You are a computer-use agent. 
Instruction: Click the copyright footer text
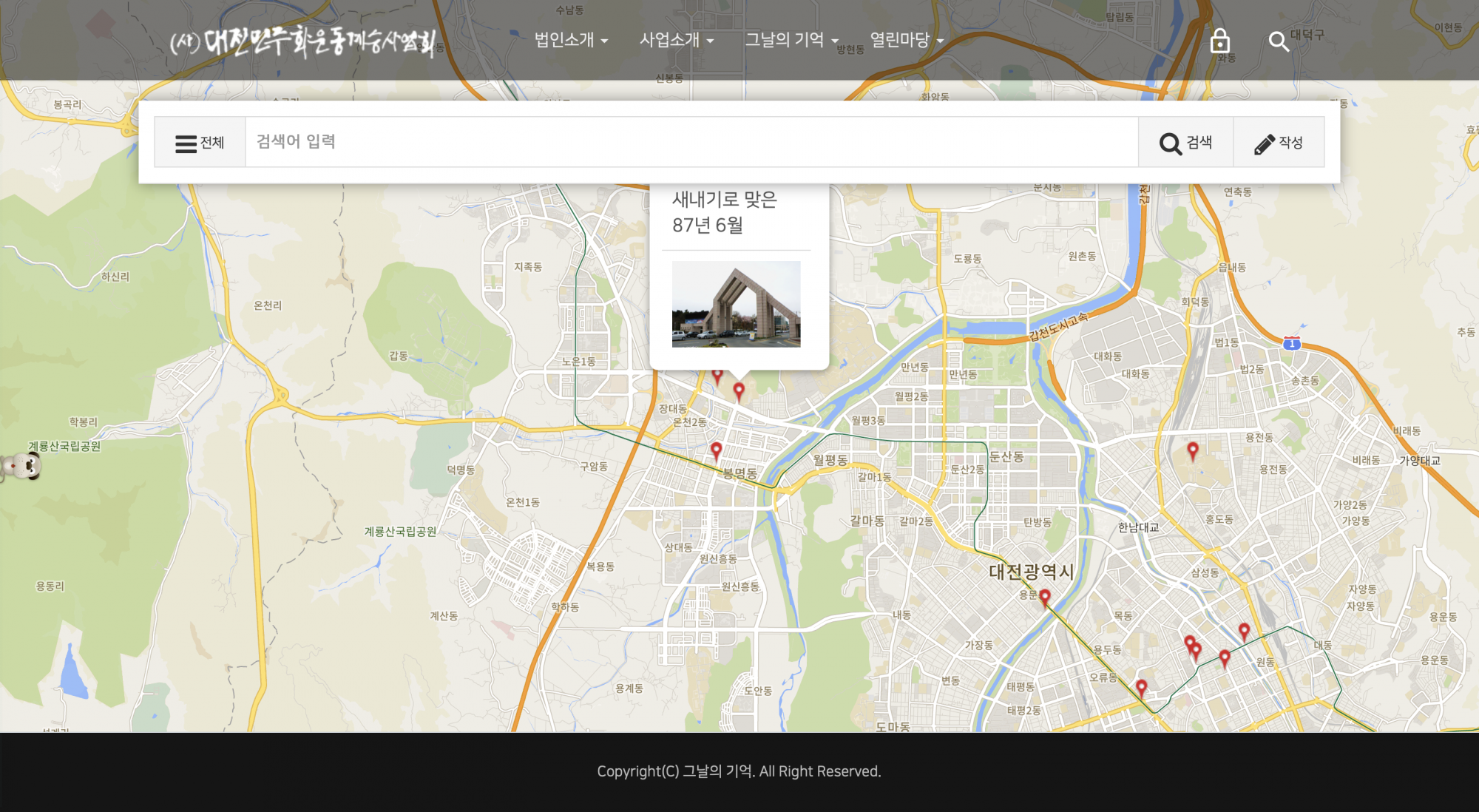coord(739,771)
